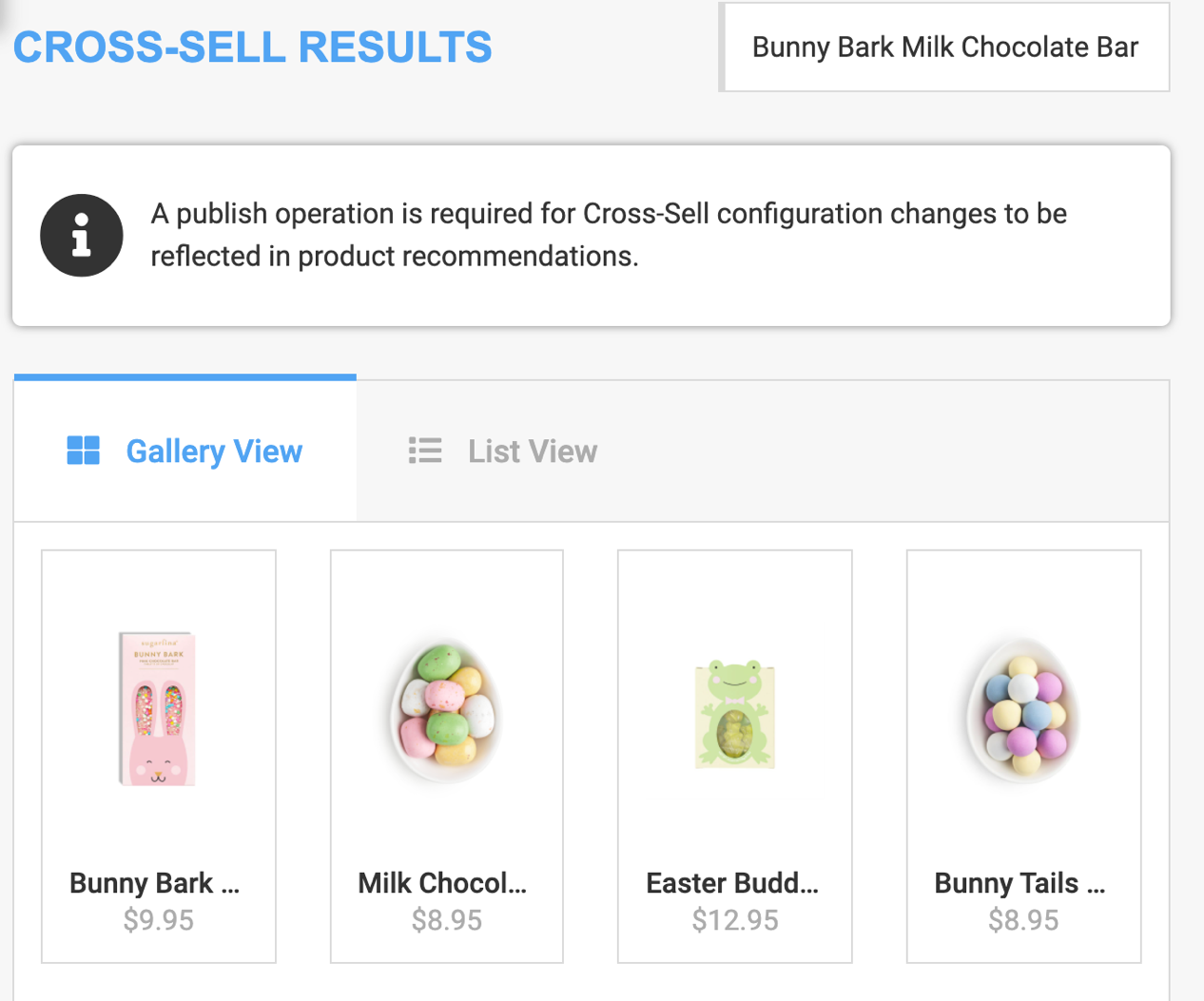Viewport: 1204px width, 1001px height.
Task: Click the Bunny Bark product thumbnail
Action: point(158,709)
